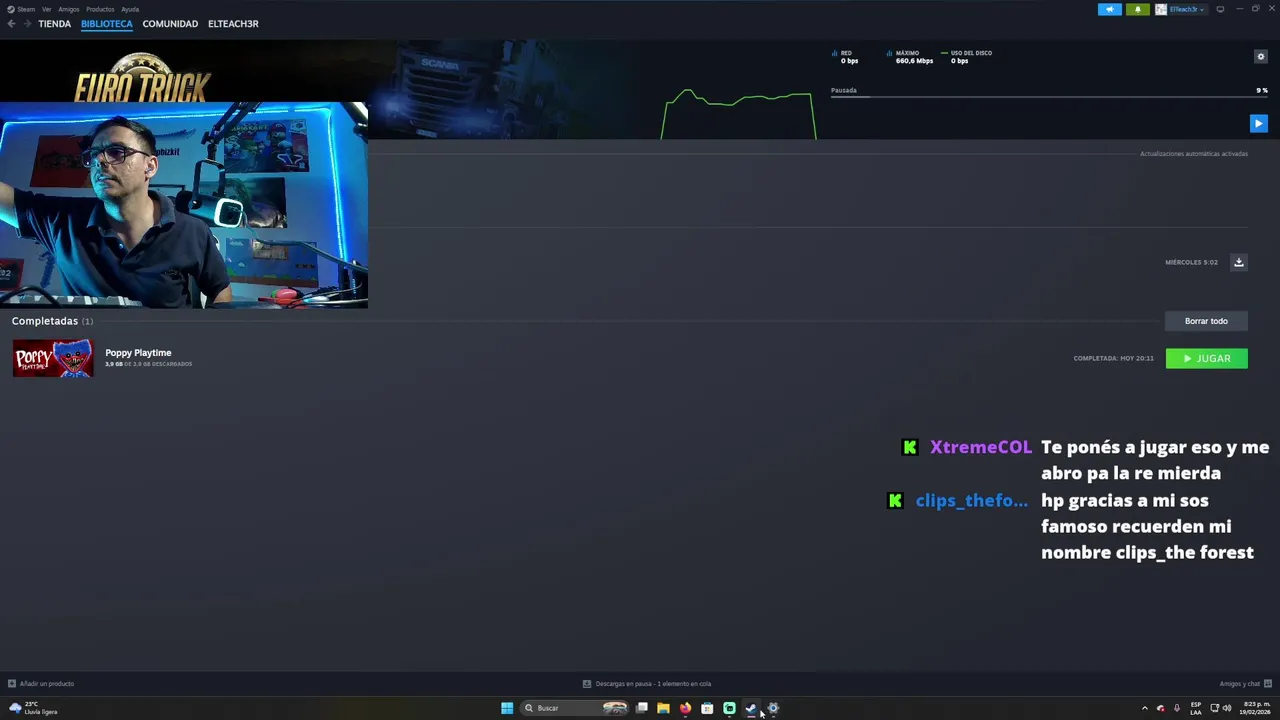
Task: Click the Actualizaciones automáticas activadas text
Action: [x=1194, y=154]
